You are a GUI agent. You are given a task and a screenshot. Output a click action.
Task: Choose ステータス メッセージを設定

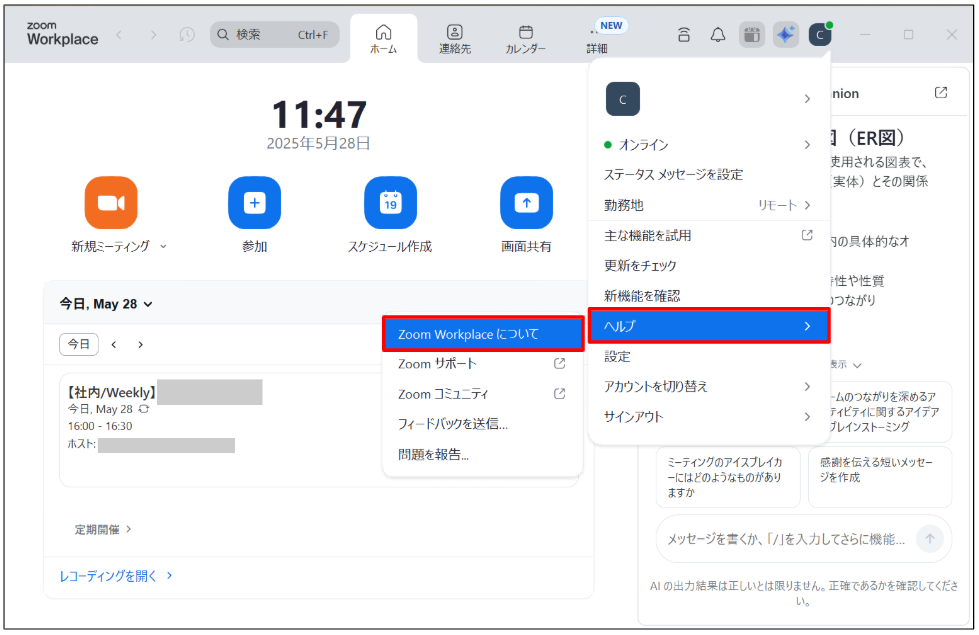(x=709, y=175)
